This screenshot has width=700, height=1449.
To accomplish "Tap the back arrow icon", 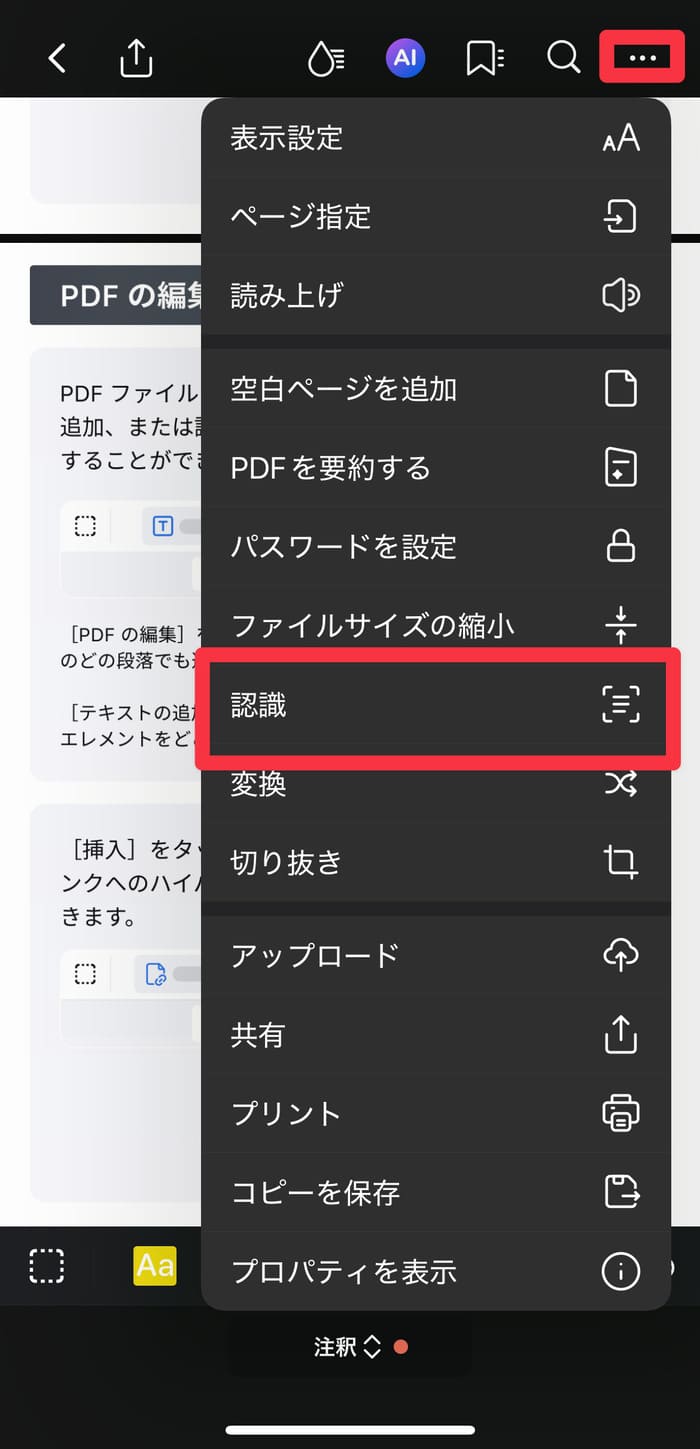I will [x=57, y=59].
